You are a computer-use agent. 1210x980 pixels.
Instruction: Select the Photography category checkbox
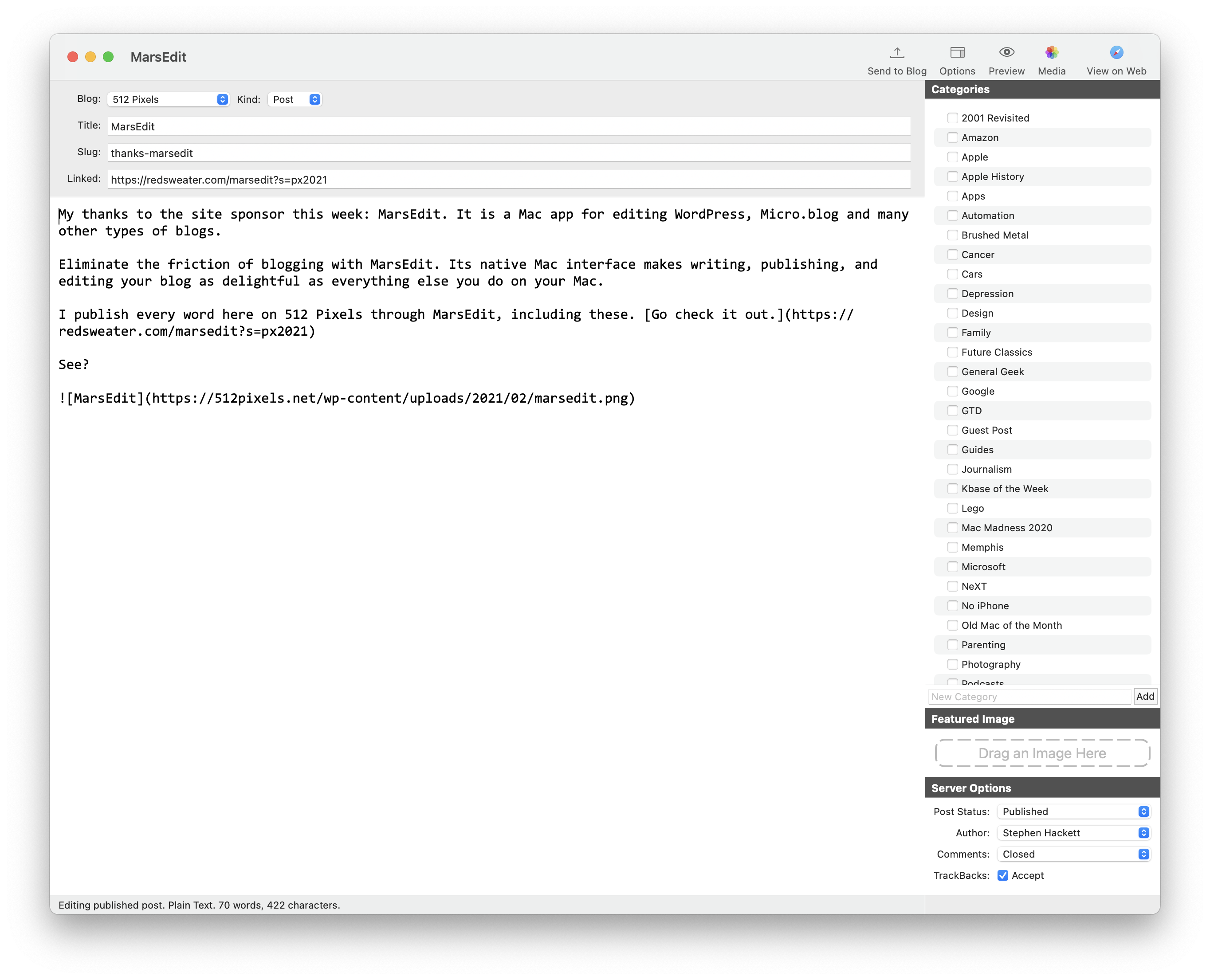click(953, 664)
